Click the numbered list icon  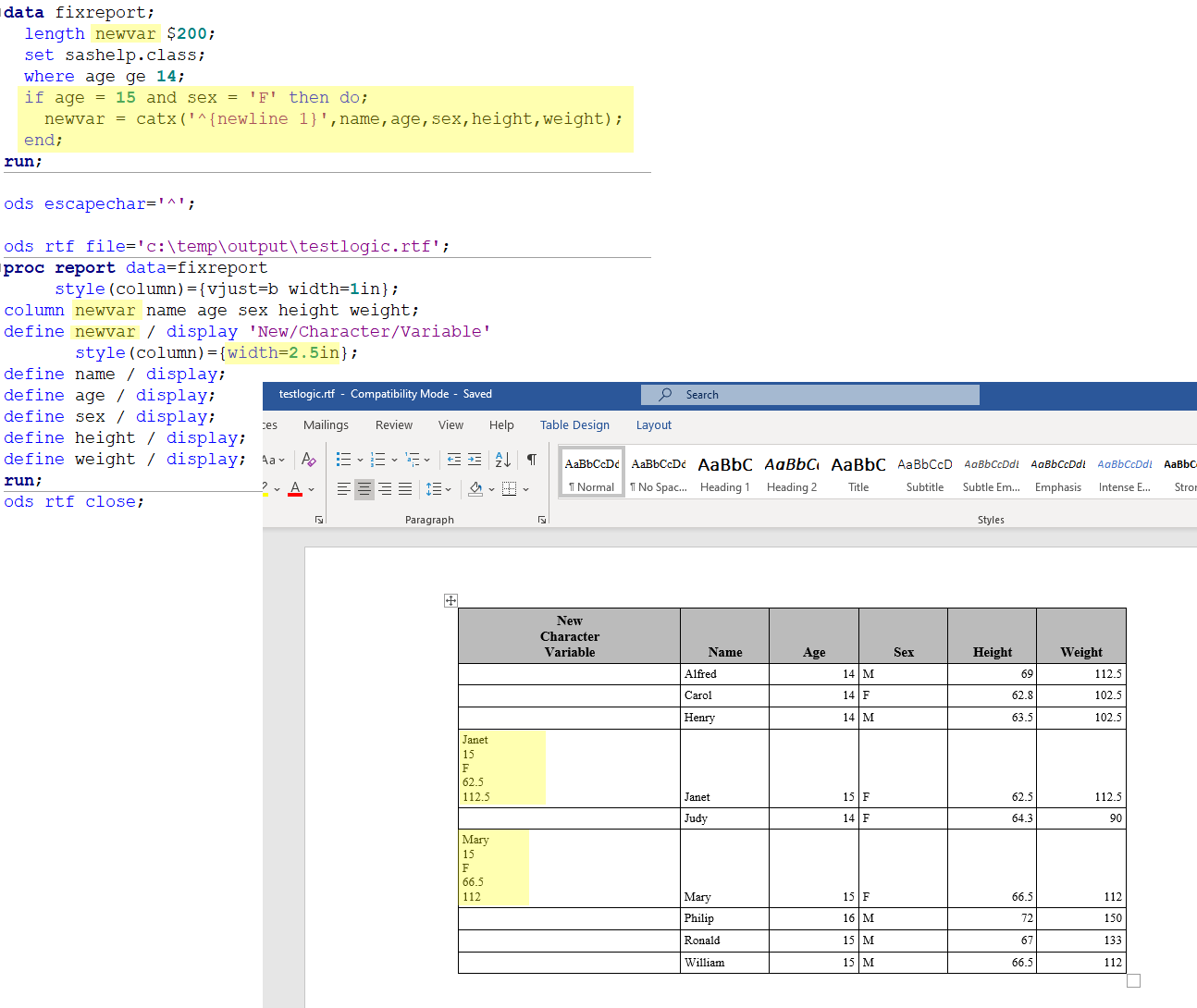coord(377,460)
